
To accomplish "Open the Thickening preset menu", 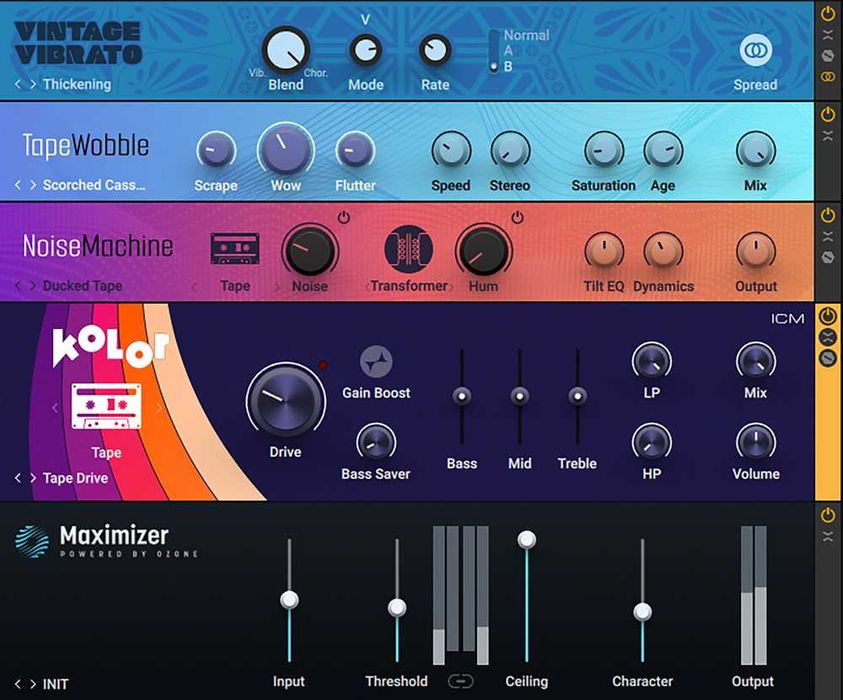I will [x=77, y=84].
